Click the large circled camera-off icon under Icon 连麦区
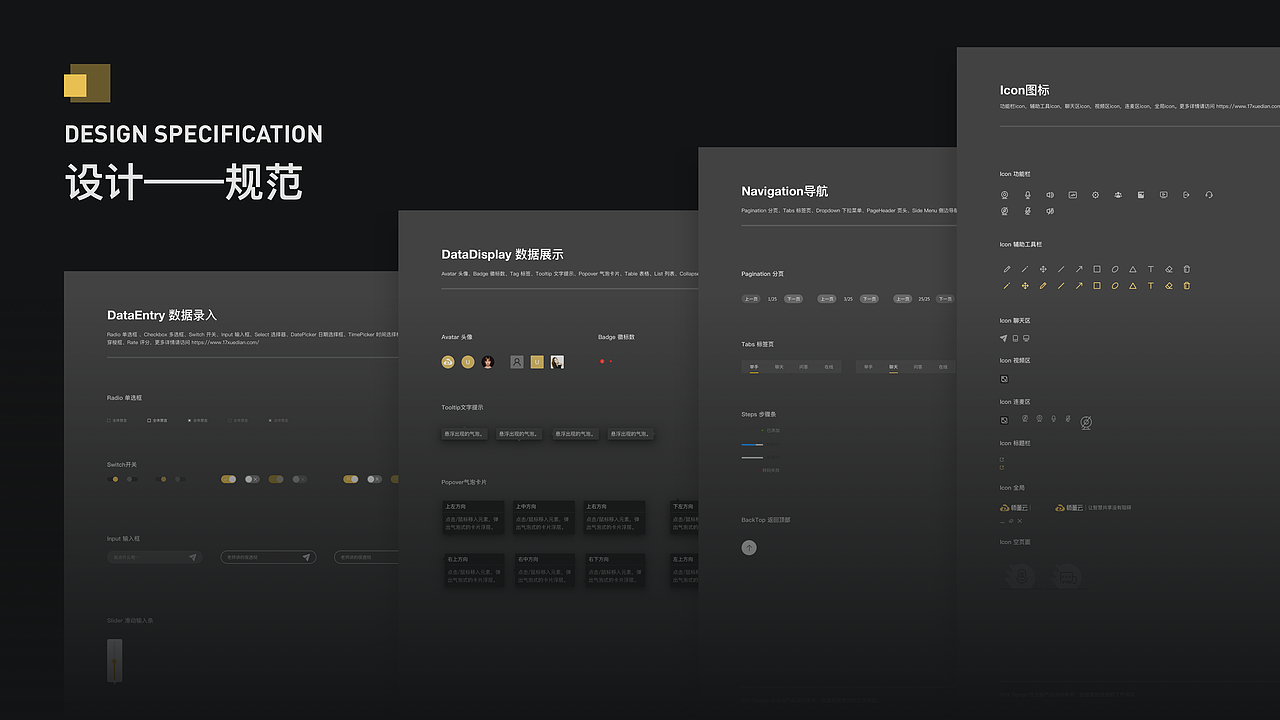The height and width of the screenshot is (720, 1280). click(1086, 422)
